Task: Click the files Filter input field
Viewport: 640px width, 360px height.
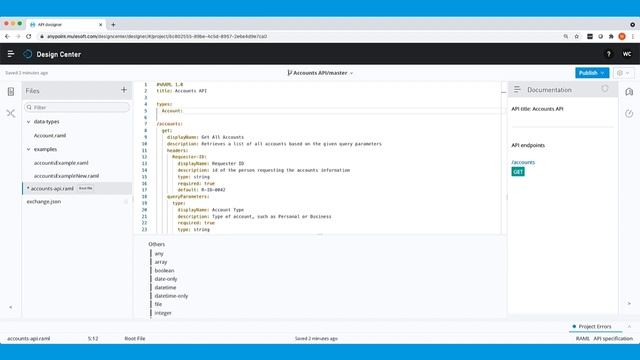Action: [77, 107]
